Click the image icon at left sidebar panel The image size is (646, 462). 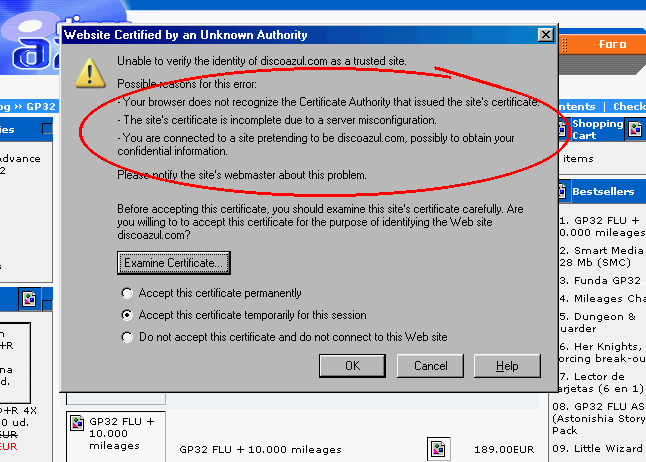pos(28,298)
